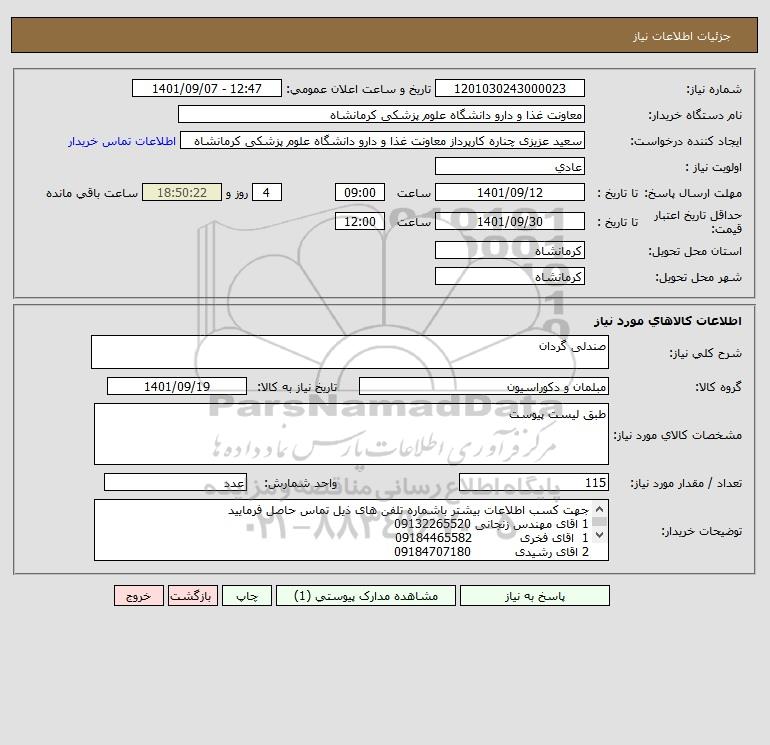Image resolution: width=770 pixels, height=745 pixels.
Task: Click the priority field 'عادی'
Action: click(510, 166)
